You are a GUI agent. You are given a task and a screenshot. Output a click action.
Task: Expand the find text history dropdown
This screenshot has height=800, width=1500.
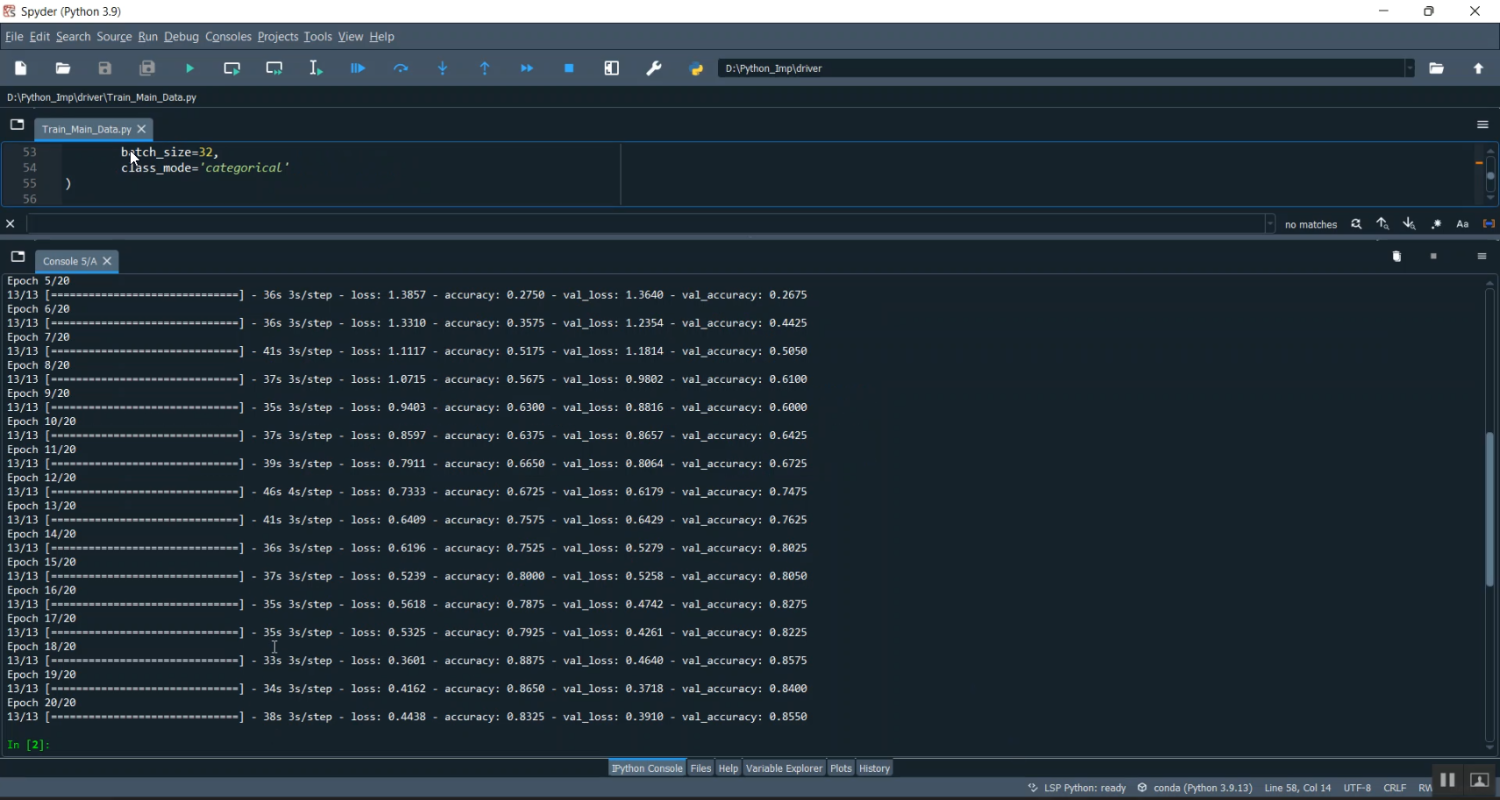pyautogui.click(x=1270, y=224)
